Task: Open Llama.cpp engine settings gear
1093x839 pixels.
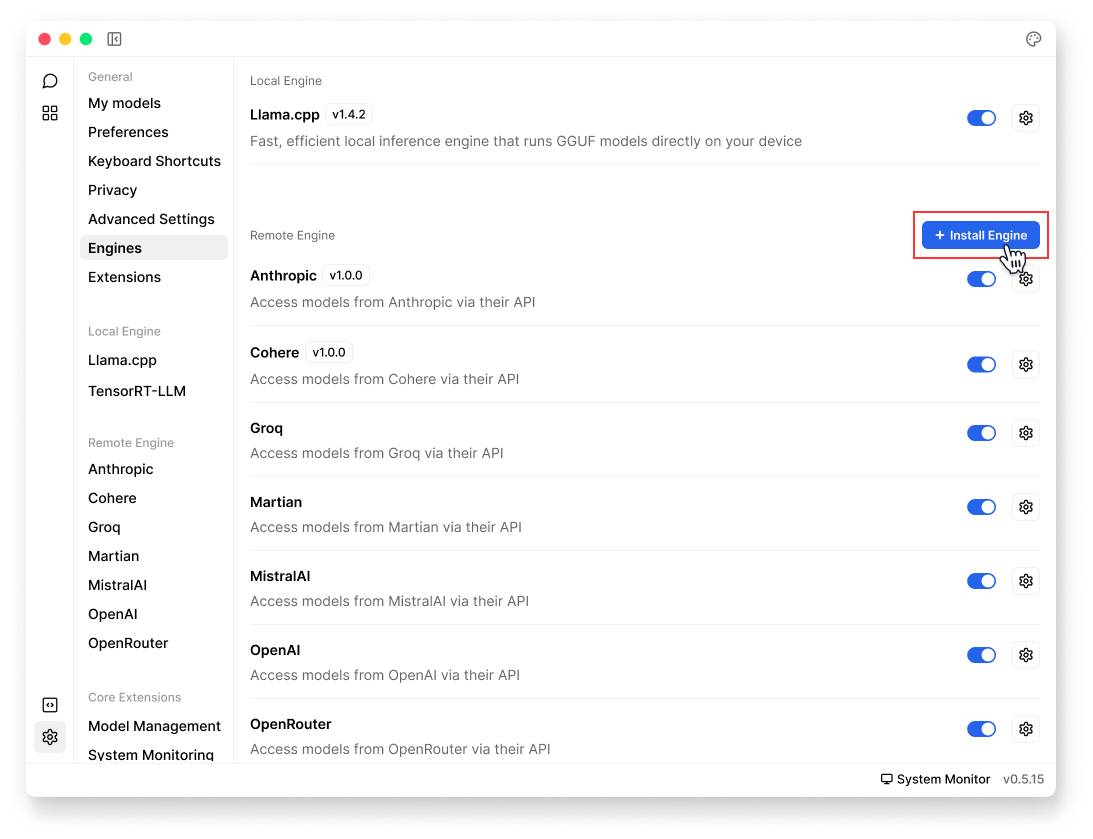Action: pos(1025,118)
